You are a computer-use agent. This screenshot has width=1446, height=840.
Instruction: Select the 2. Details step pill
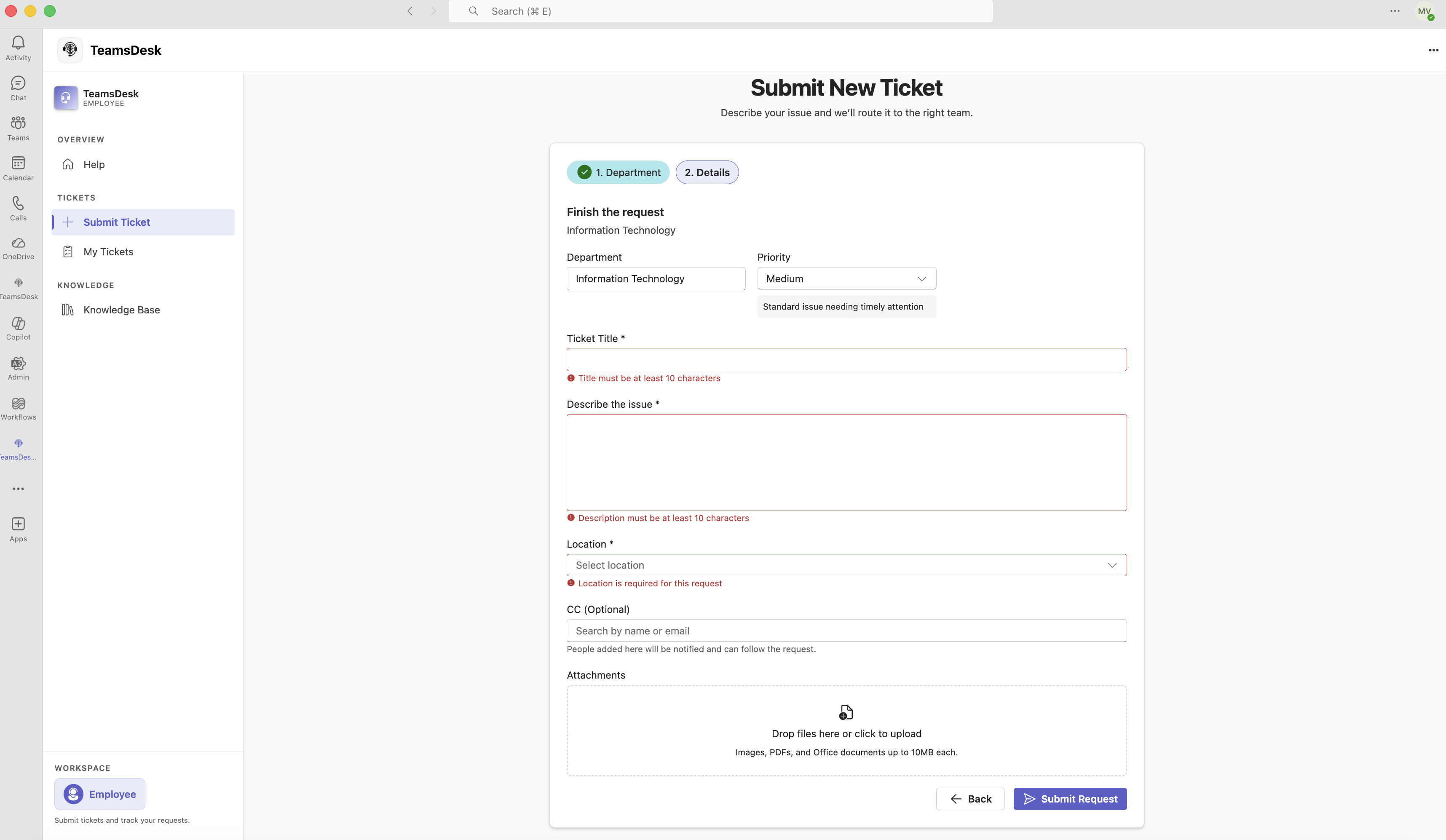tap(707, 172)
